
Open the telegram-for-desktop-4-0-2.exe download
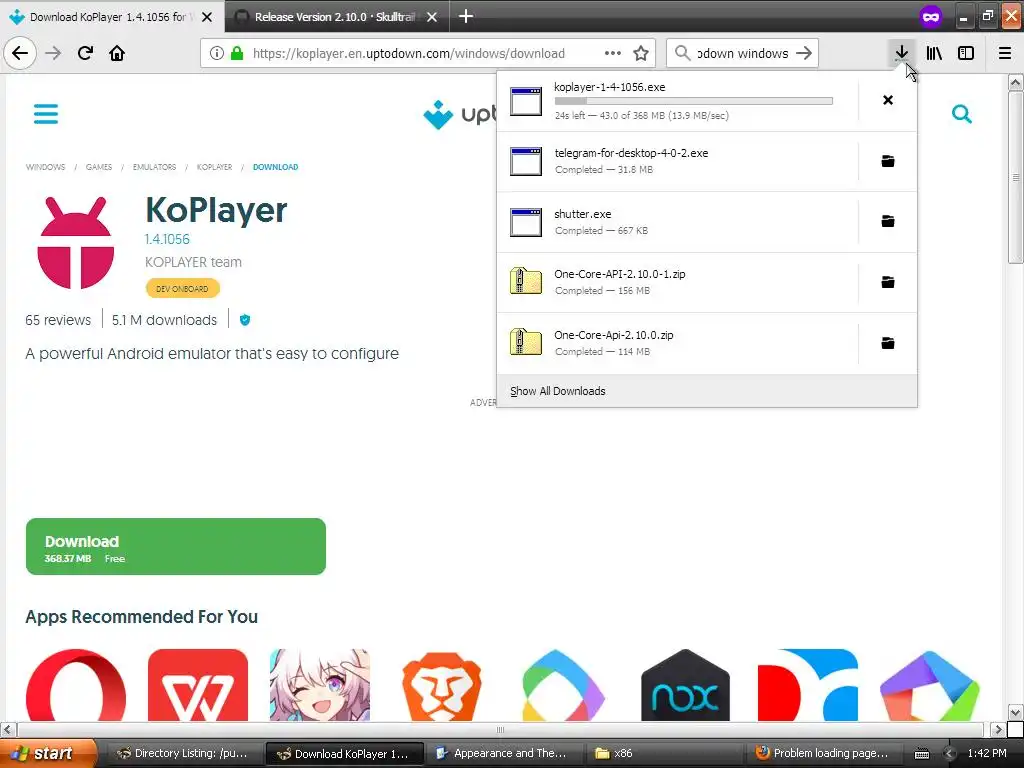click(677, 161)
